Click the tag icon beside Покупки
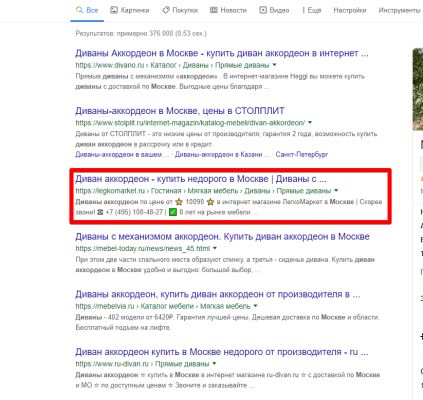423x400 pixels. click(x=166, y=10)
